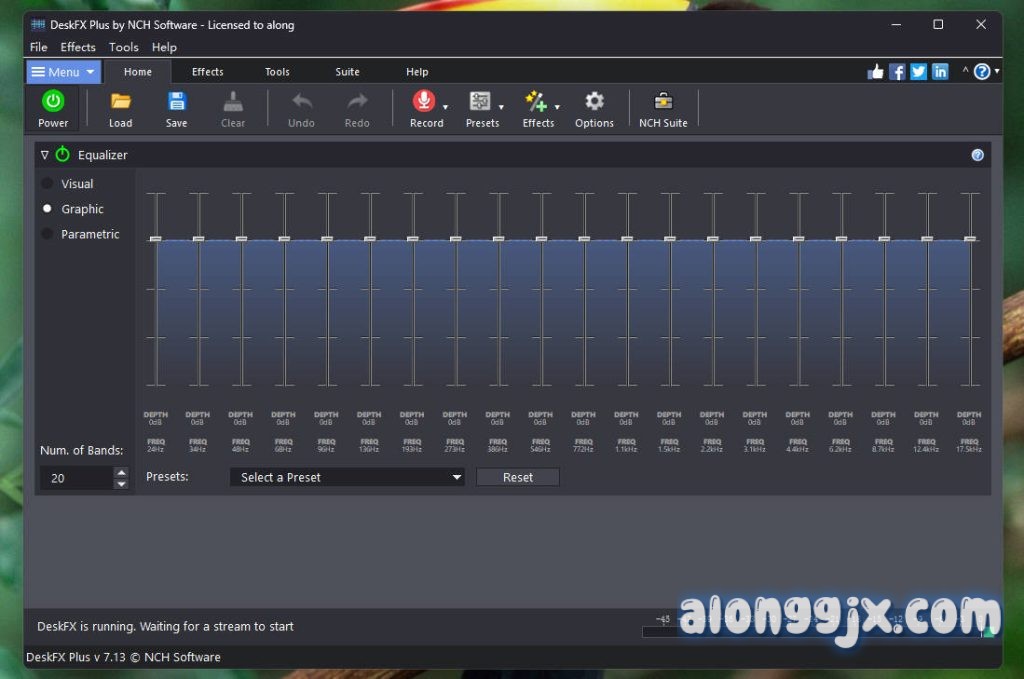
Task: Open Options via the gear icon
Action: [594, 101]
